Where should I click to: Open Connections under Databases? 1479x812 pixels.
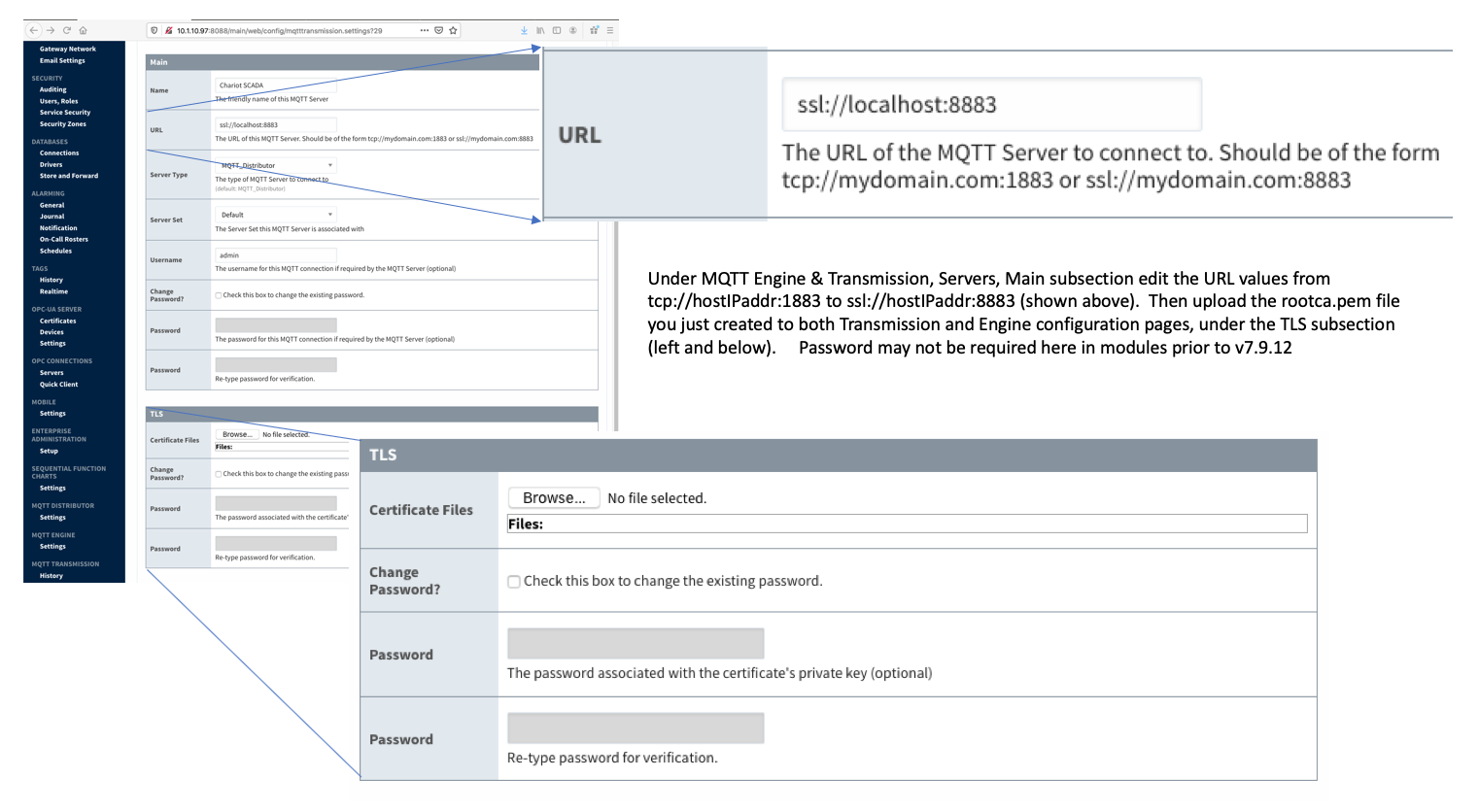(59, 153)
